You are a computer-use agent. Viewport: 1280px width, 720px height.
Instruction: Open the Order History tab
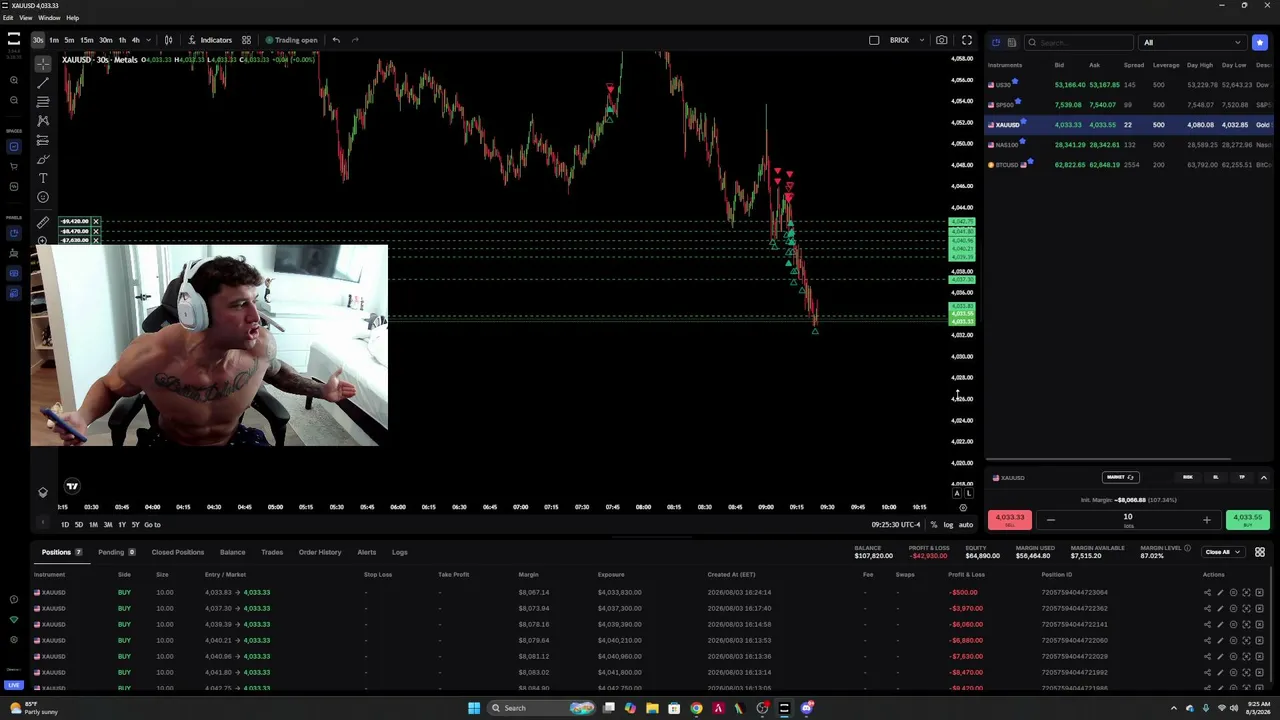320,552
